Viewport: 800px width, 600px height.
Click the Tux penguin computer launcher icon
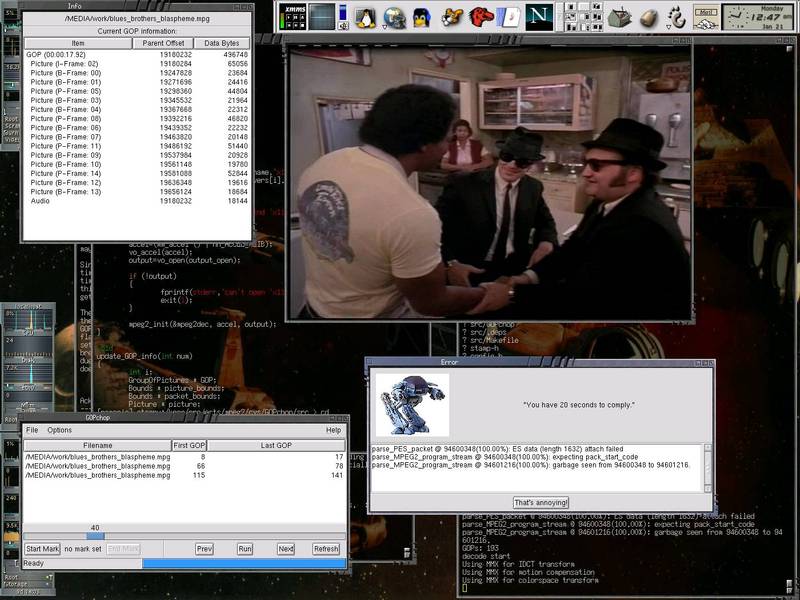tap(365, 18)
